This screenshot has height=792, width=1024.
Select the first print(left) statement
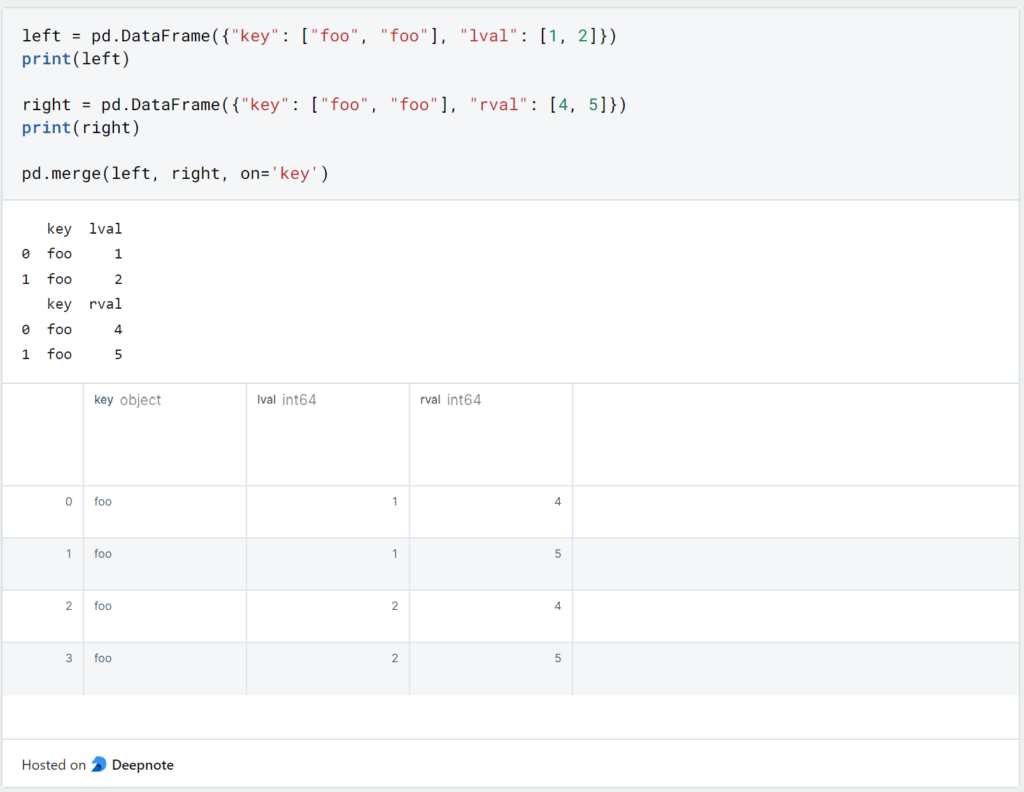73,58
